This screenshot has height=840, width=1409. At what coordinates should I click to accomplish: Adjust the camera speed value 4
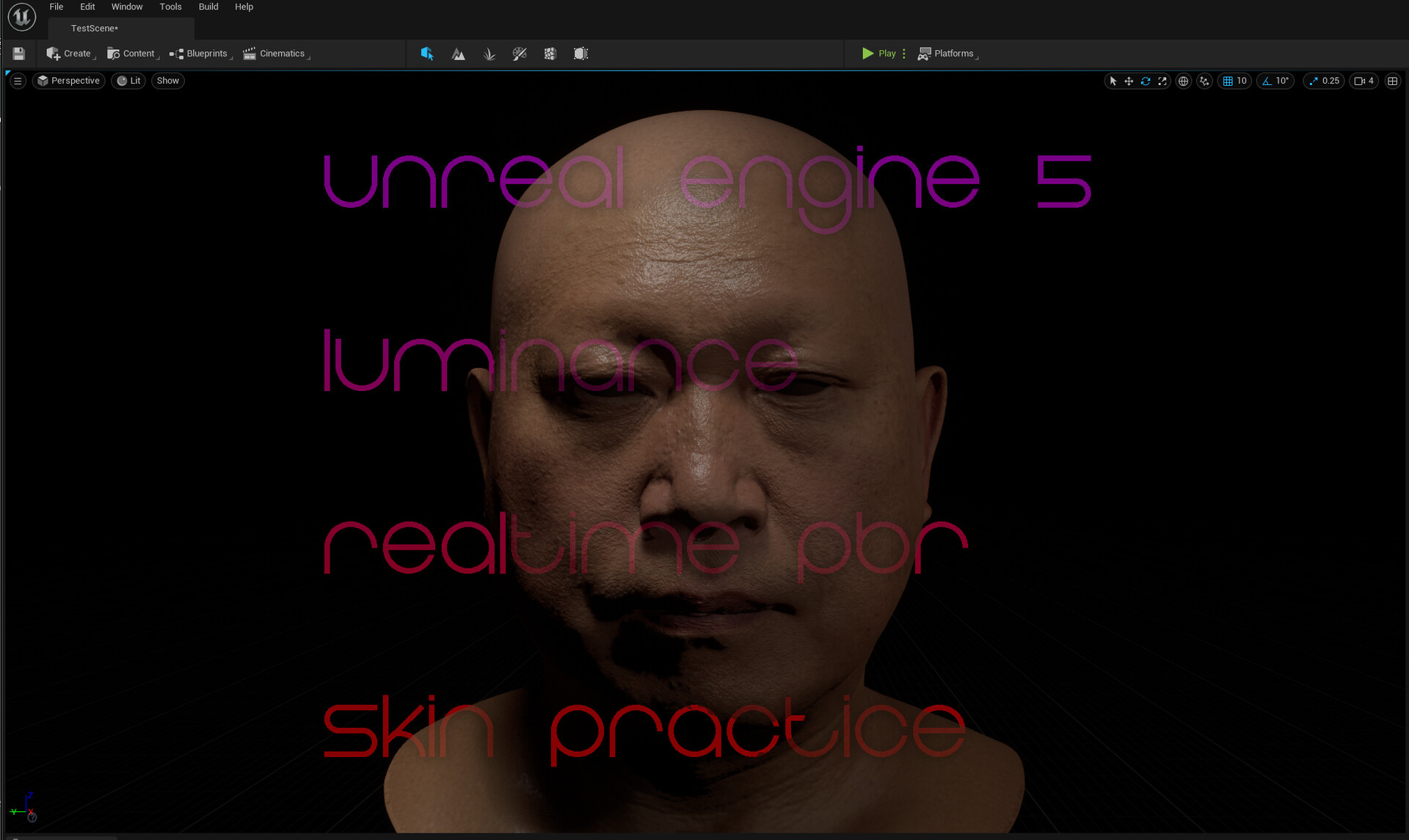click(x=1364, y=81)
